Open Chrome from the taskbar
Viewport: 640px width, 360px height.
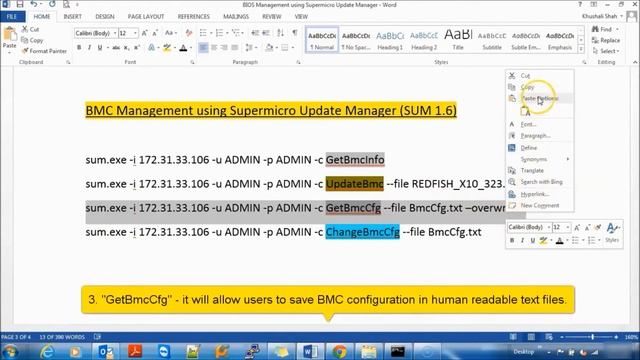(339, 351)
